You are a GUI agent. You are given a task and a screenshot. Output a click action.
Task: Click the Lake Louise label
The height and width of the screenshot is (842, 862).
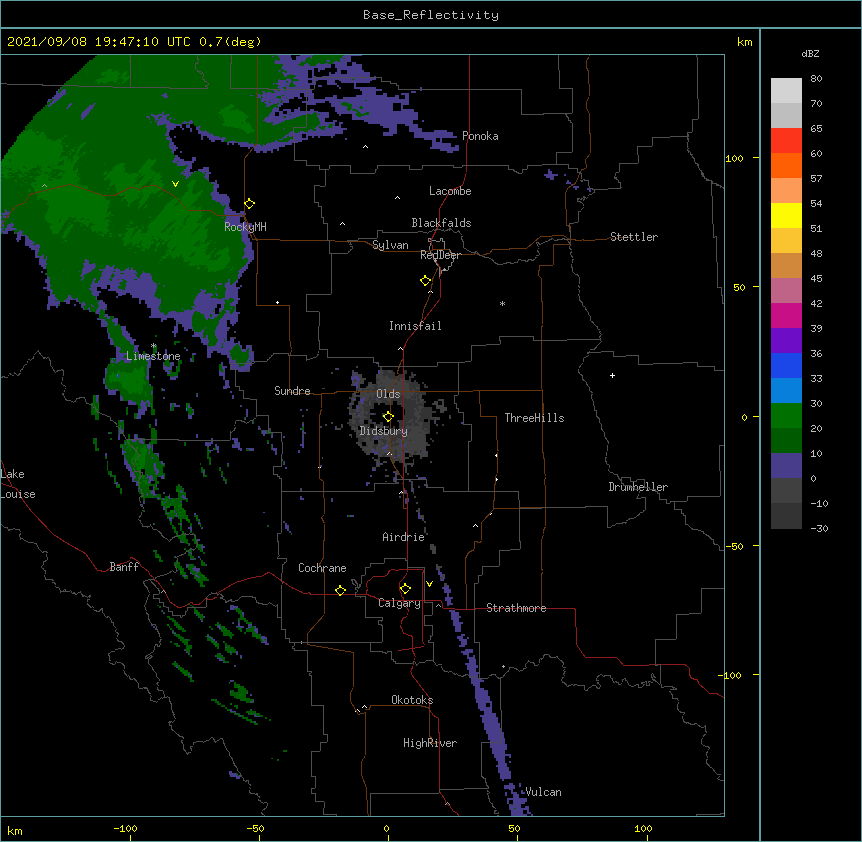[18, 484]
